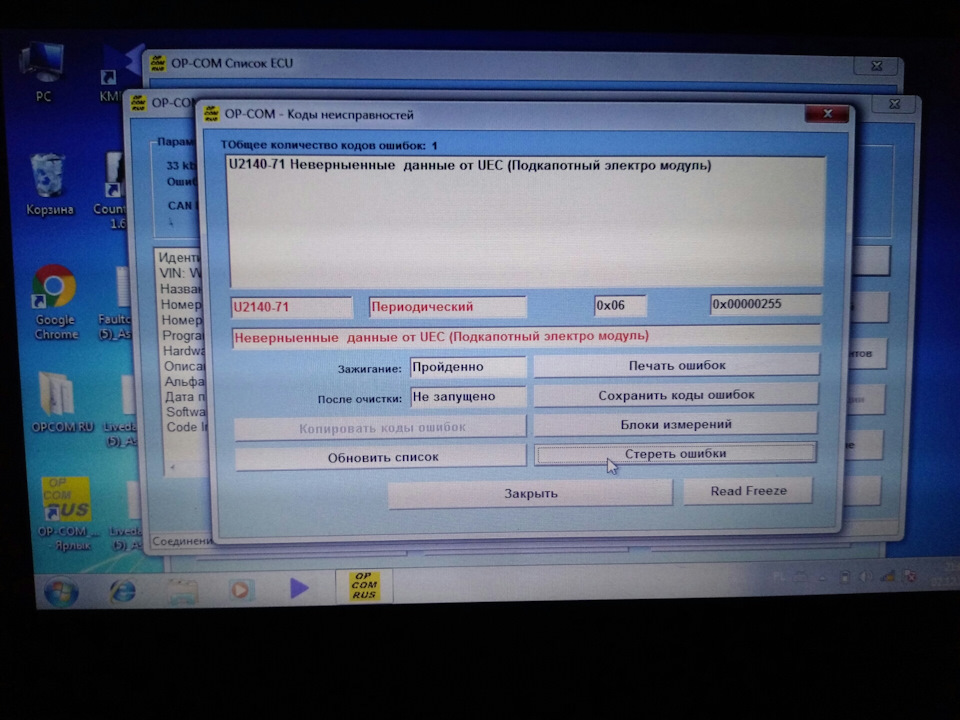Viewport: 960px width, 720px height.
Task: Select the U2140-71 fault row in list
Action: pos(470,165)
